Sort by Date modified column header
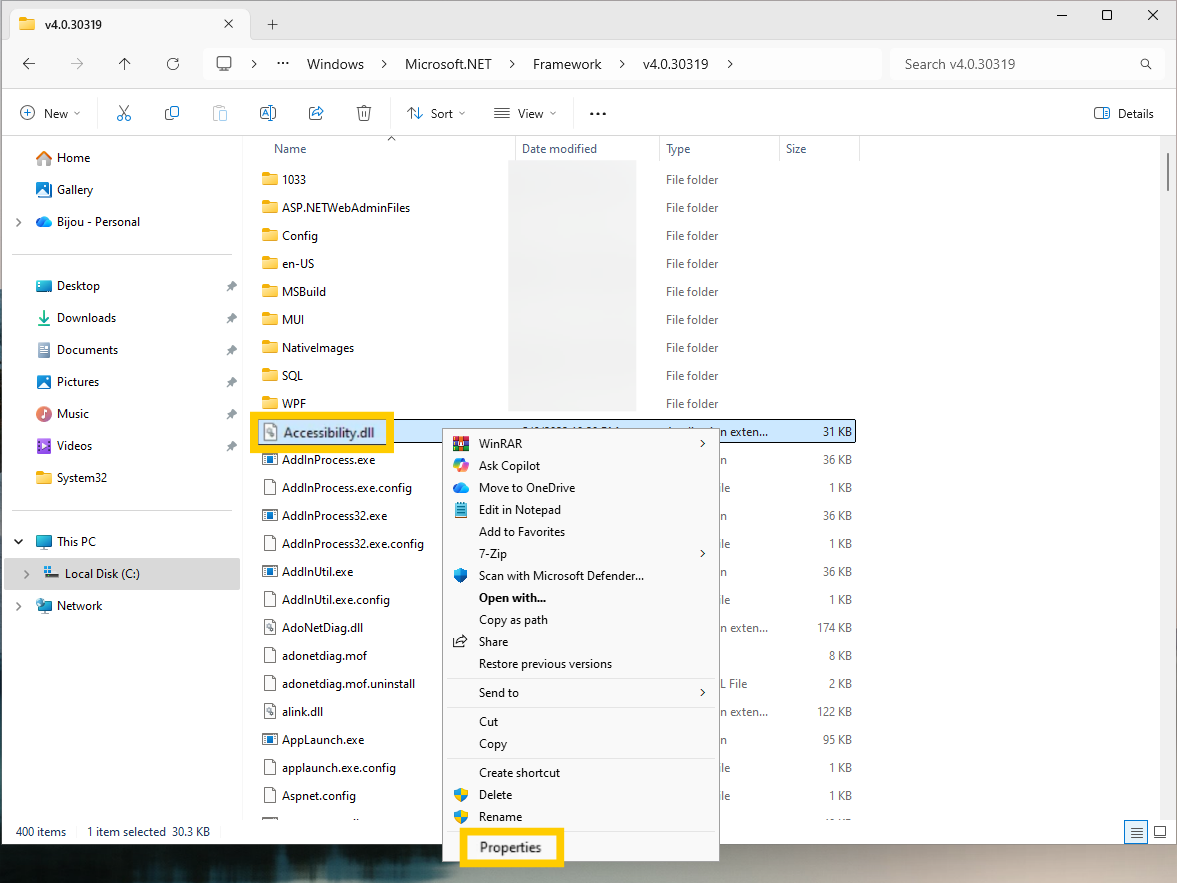 [559, 149]
